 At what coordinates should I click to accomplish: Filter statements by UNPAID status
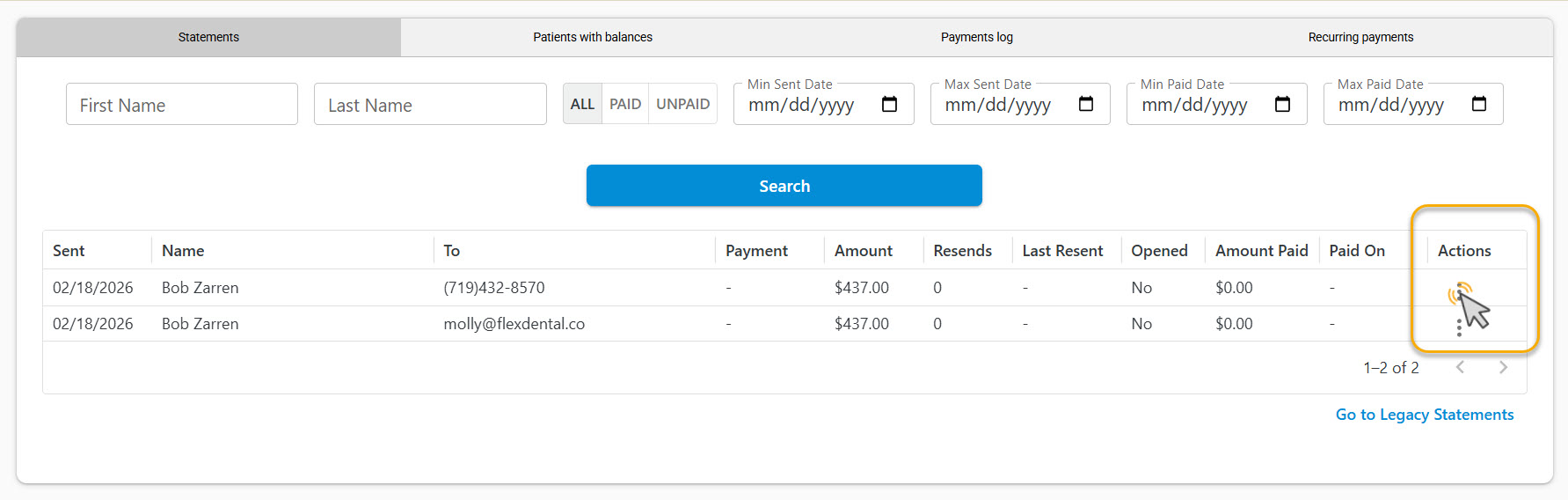point(682,104)
